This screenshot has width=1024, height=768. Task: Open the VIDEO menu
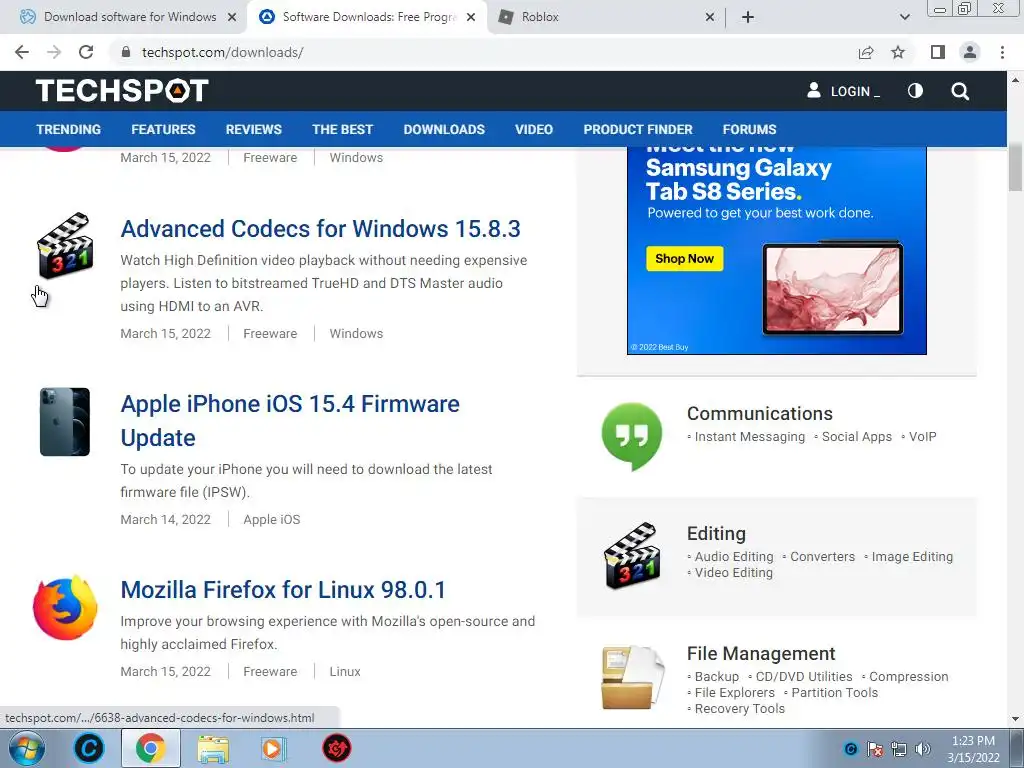[x=534, y=129]
